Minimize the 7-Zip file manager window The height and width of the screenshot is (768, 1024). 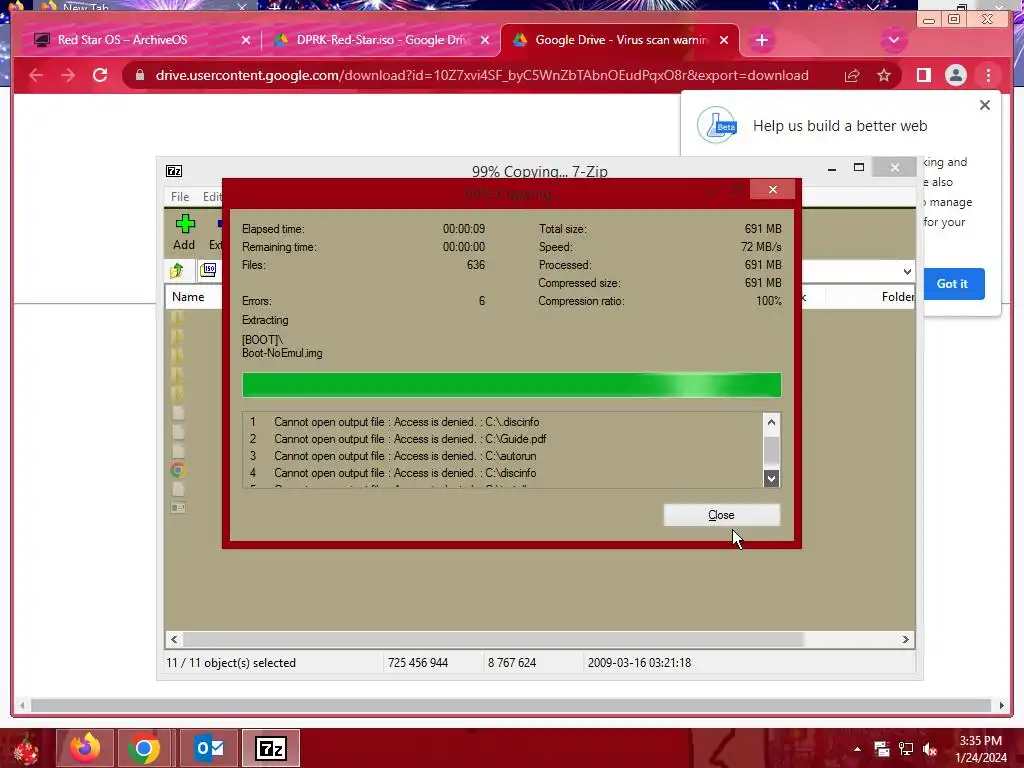(831, 168)
